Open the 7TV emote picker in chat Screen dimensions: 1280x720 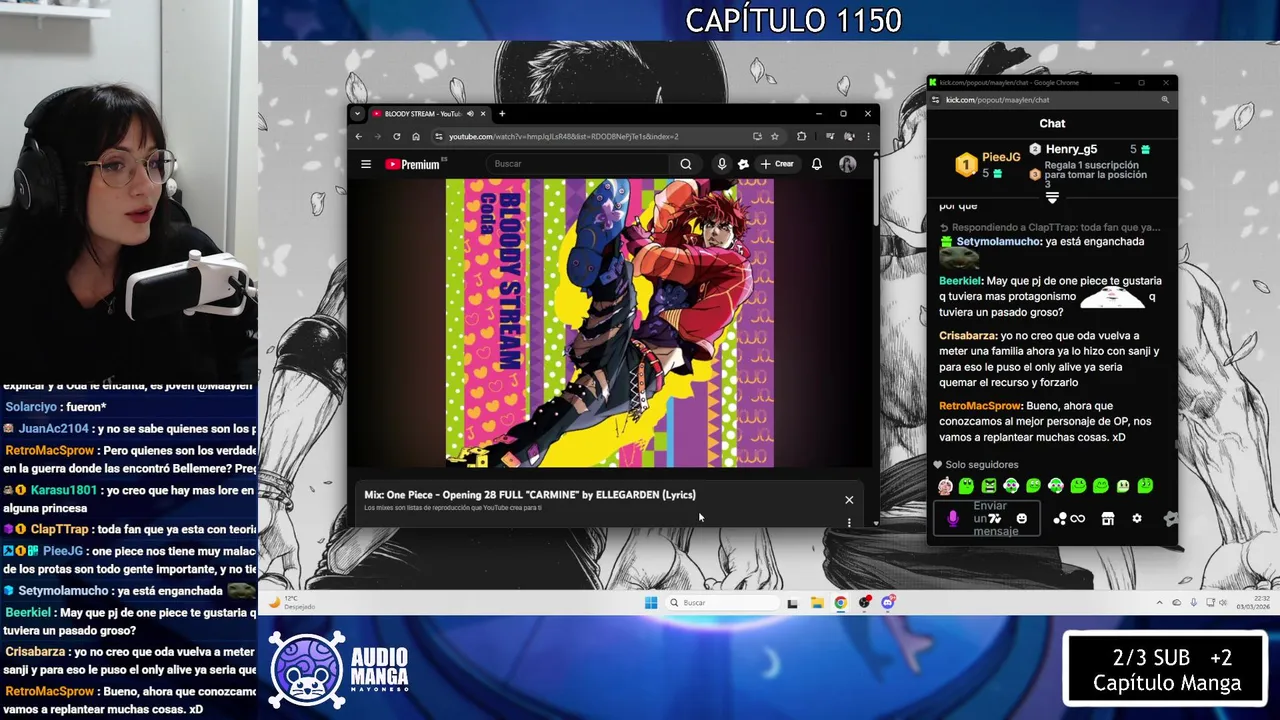(996, 518)
